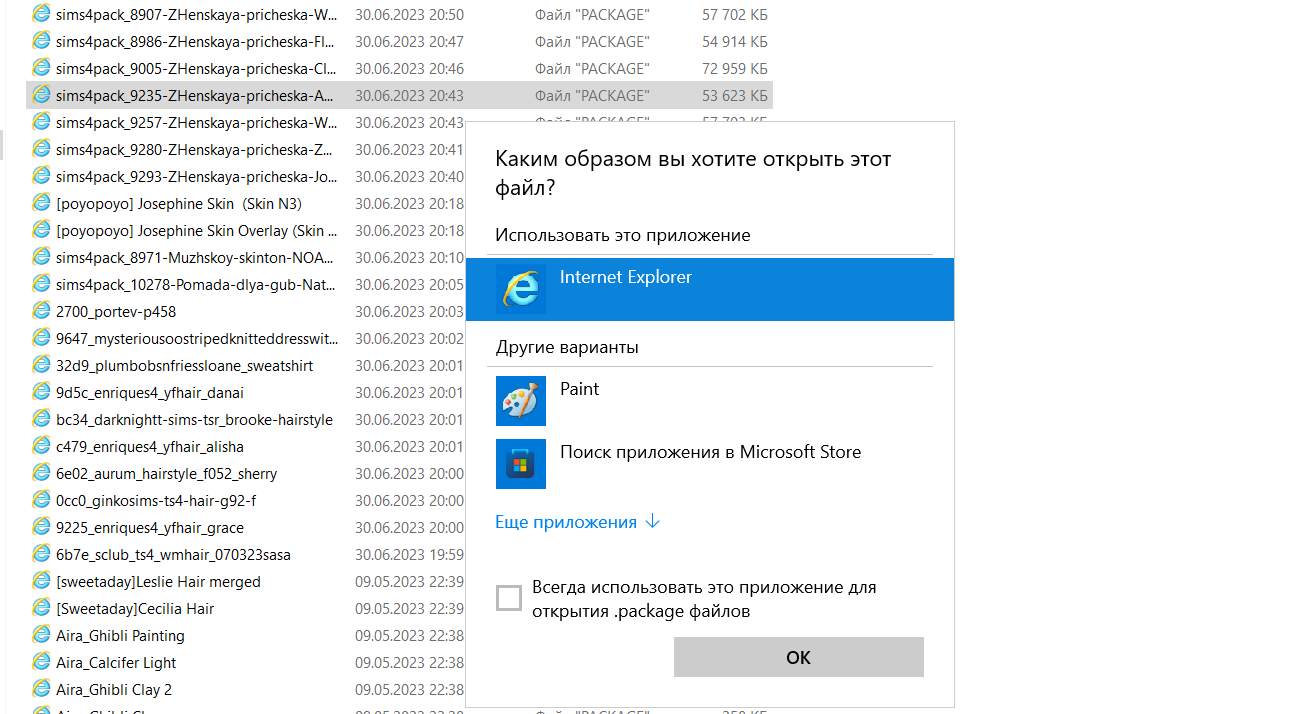Click file icon of Josephine Skin Overlay

click(41, 230)
